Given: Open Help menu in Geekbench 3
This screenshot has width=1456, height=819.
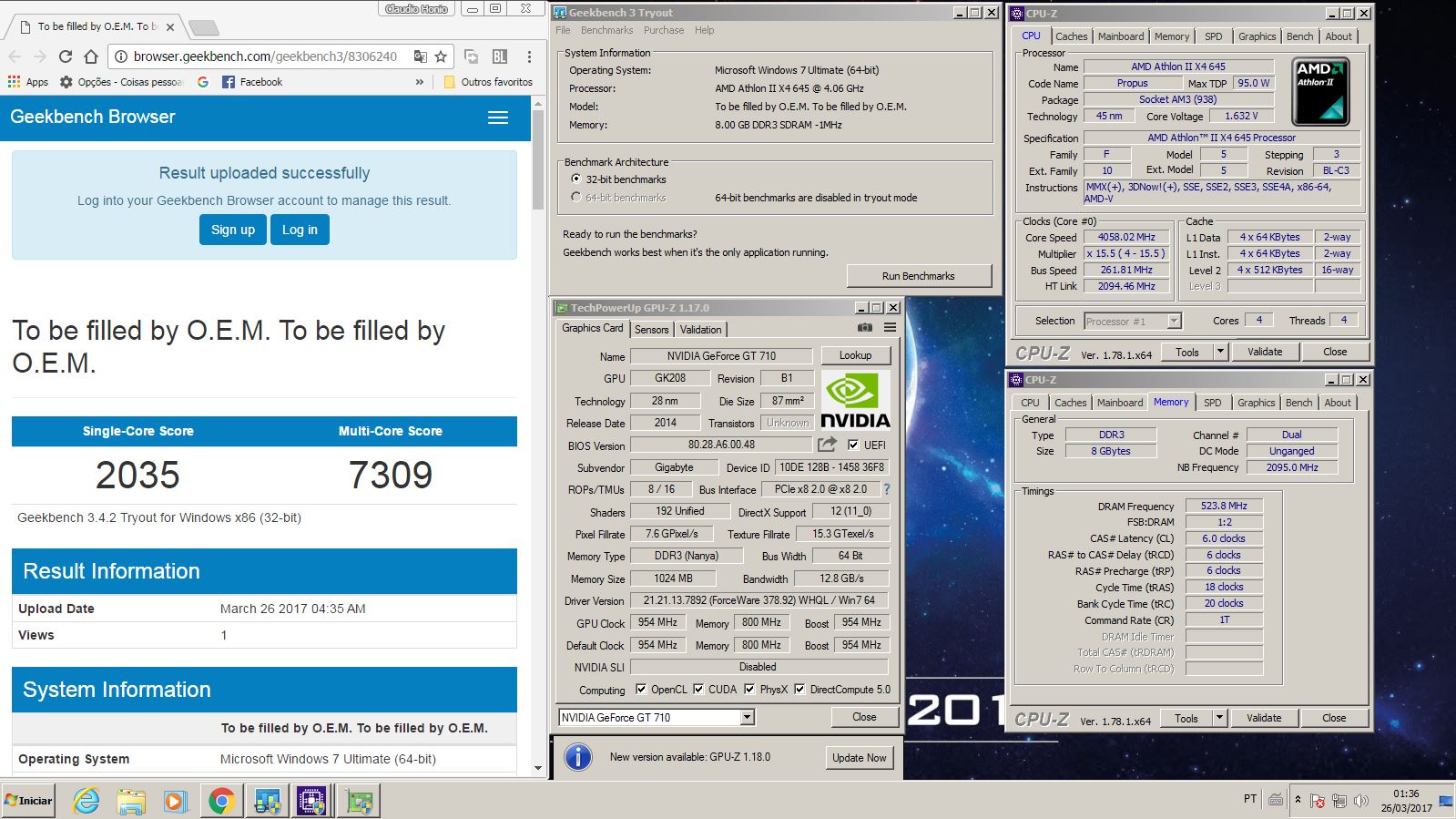Looking at the screenshot, I should point(705,30).
